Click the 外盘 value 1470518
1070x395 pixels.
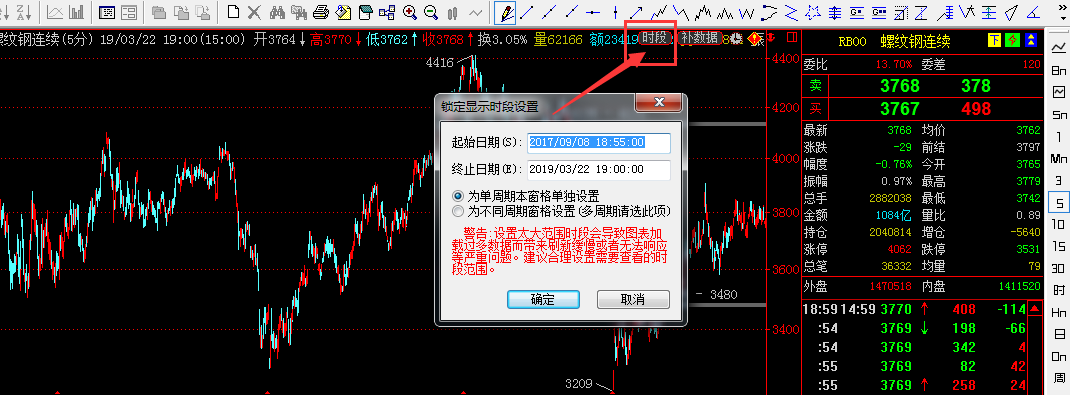[x=891, y=287]
